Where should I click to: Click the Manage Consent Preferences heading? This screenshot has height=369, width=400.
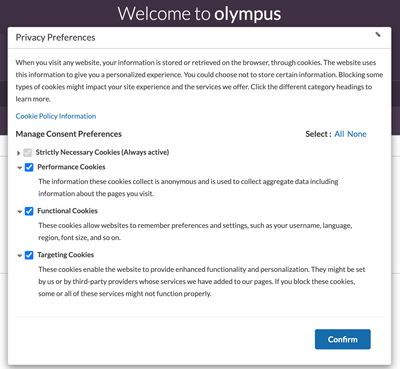69,134
